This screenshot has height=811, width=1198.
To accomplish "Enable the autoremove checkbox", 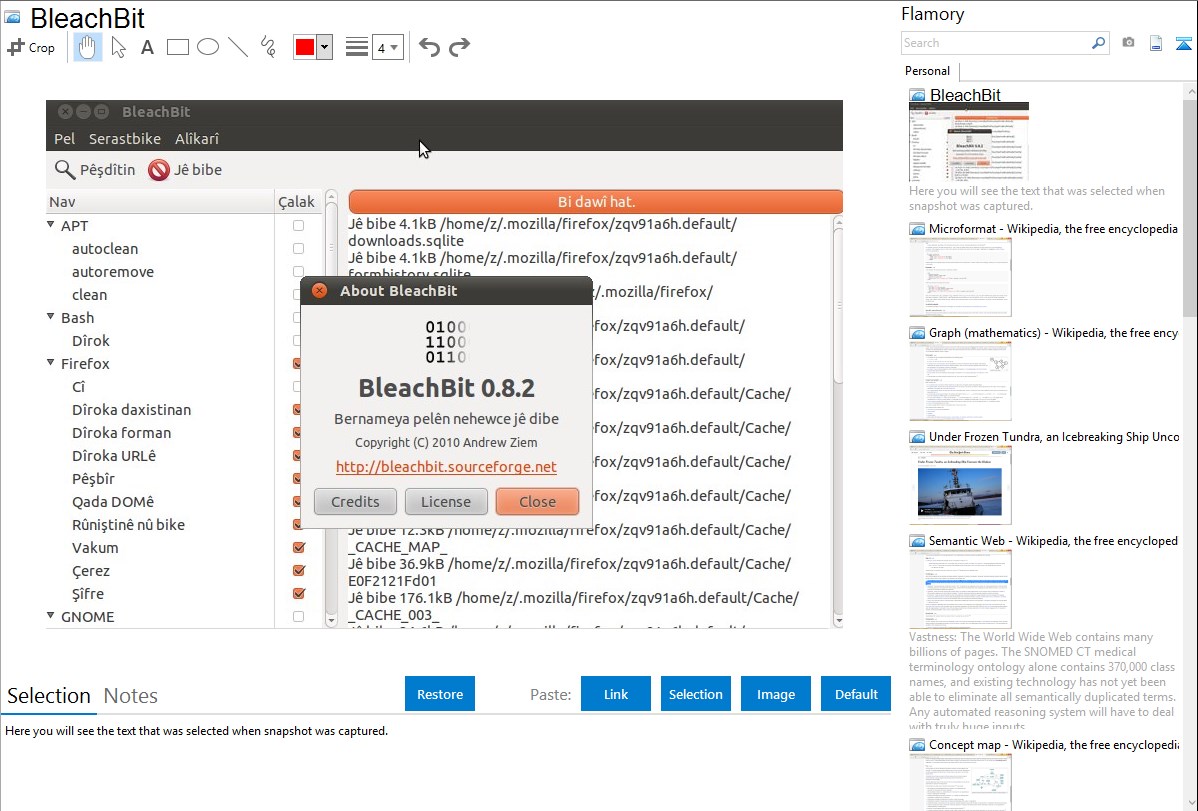I will (x=298, y=271).
